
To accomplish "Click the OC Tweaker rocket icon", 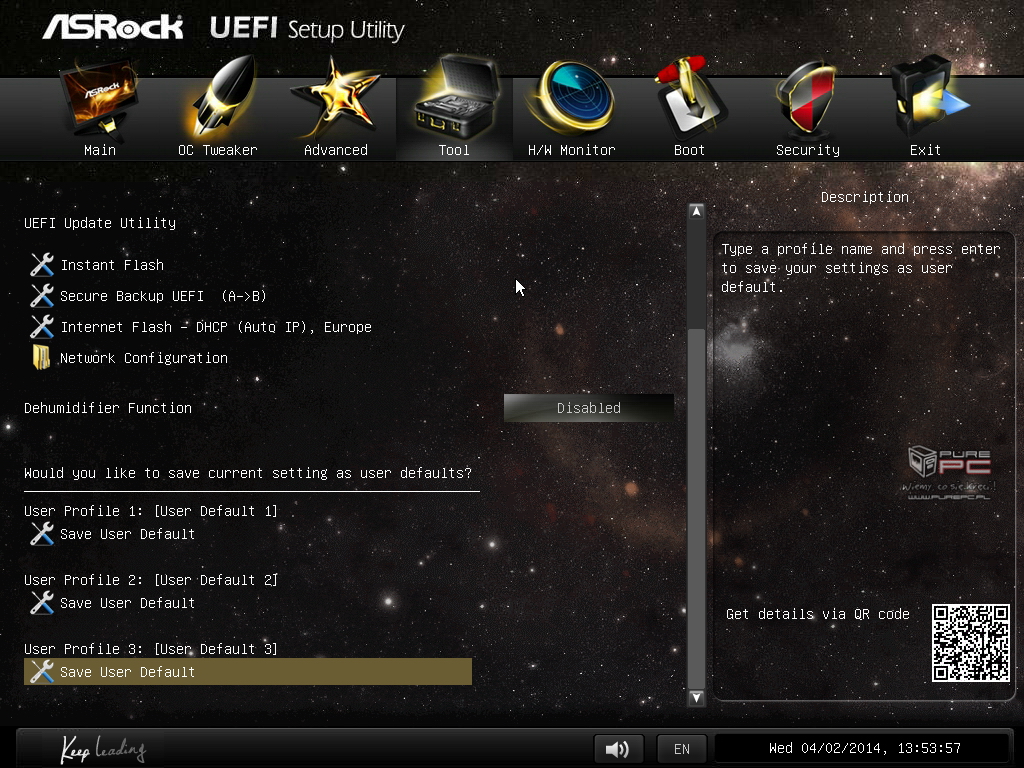I will [222, 96].
